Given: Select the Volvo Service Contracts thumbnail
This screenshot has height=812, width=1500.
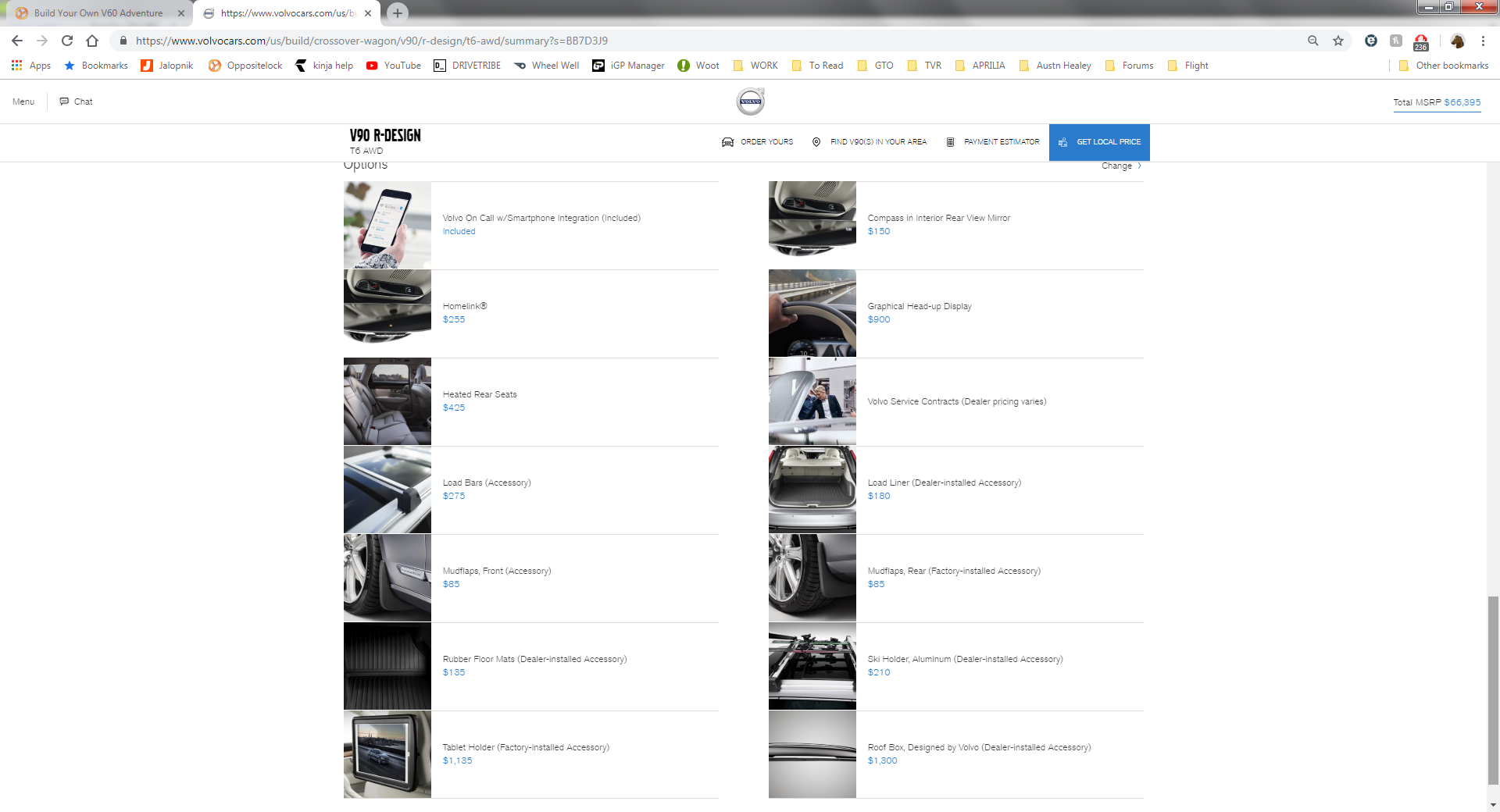Looking at the screenshot, I should [812, 401].
